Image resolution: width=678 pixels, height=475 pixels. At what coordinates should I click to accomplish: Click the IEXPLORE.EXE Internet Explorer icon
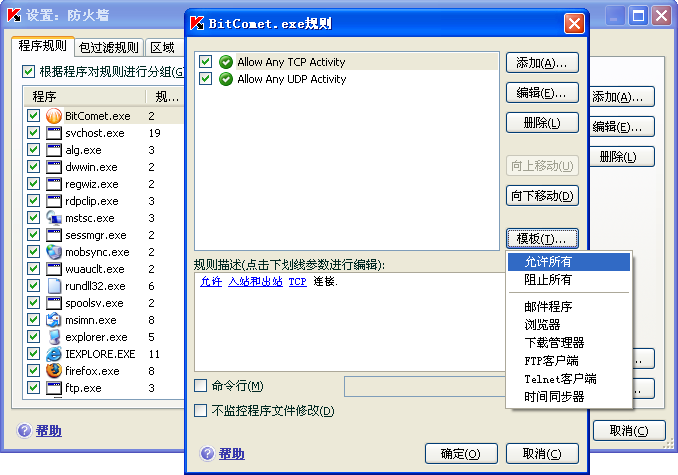coord(54,354)
